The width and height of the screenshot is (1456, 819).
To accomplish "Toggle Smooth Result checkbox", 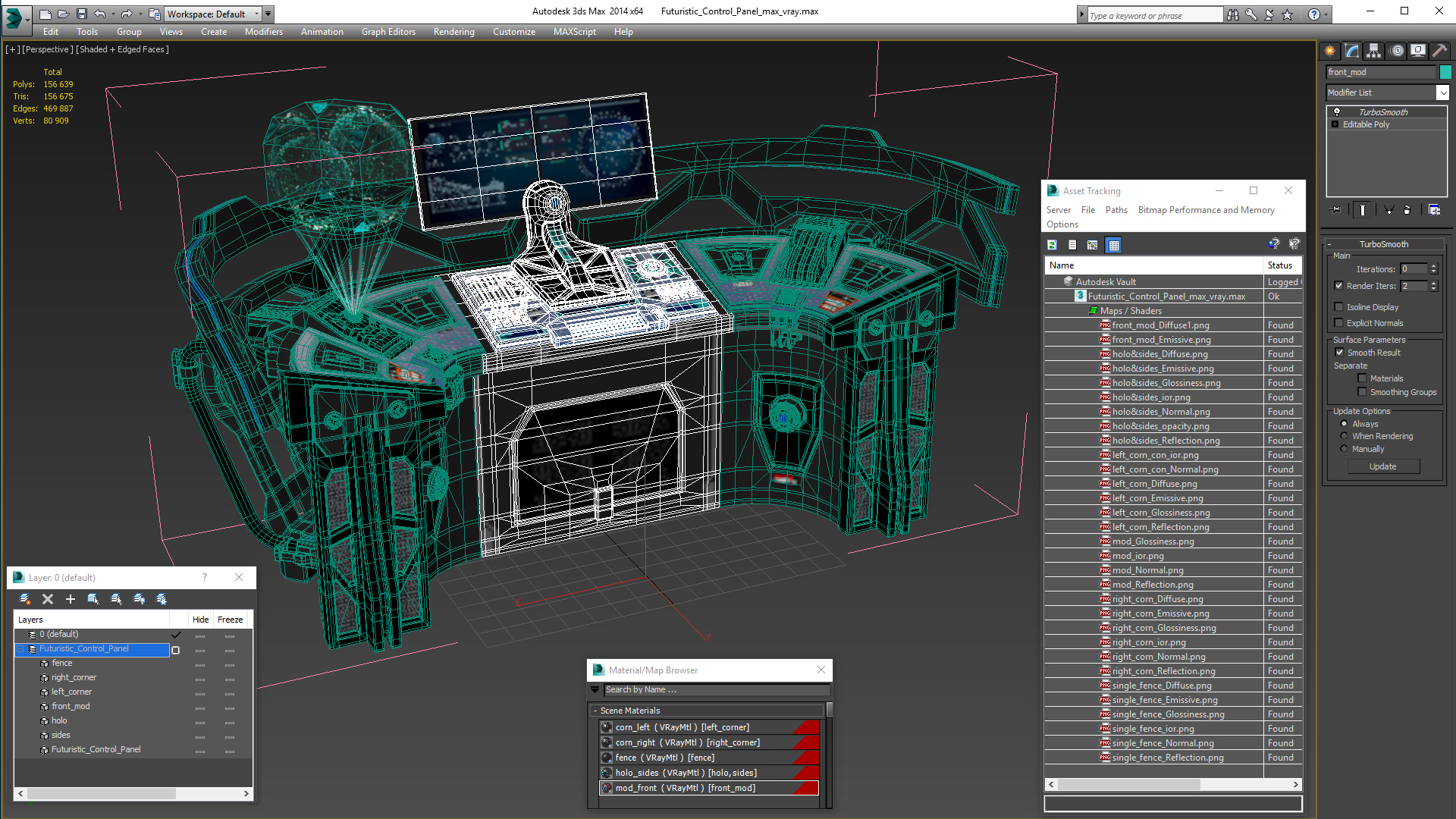I will [x=1339, y=353].
